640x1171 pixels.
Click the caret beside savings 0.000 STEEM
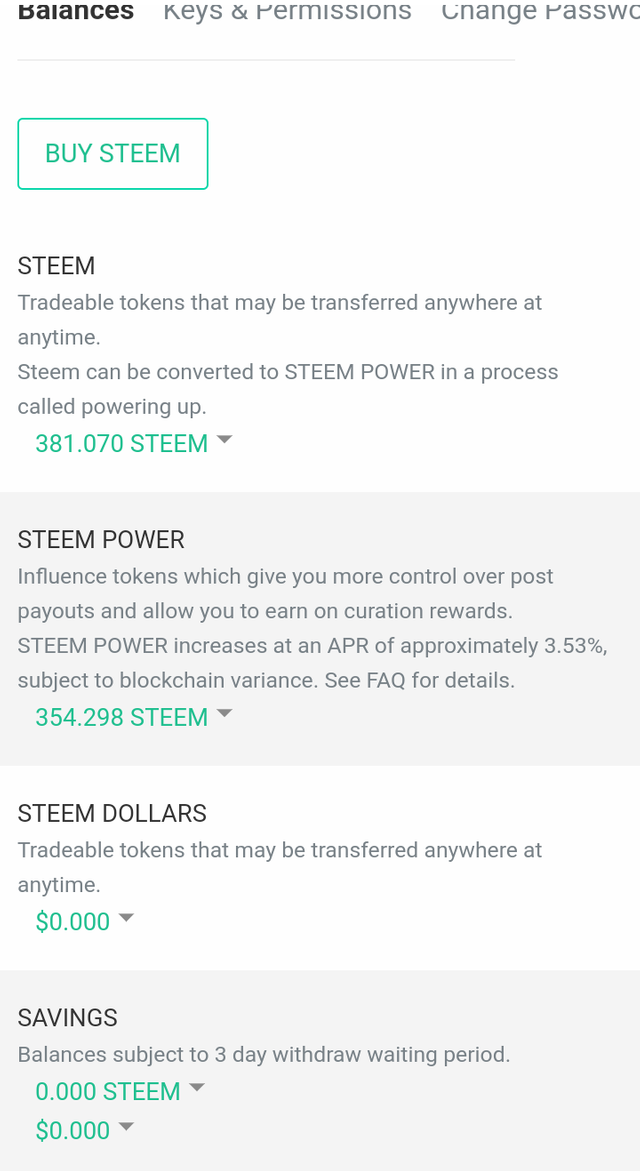click(196, 1087)
